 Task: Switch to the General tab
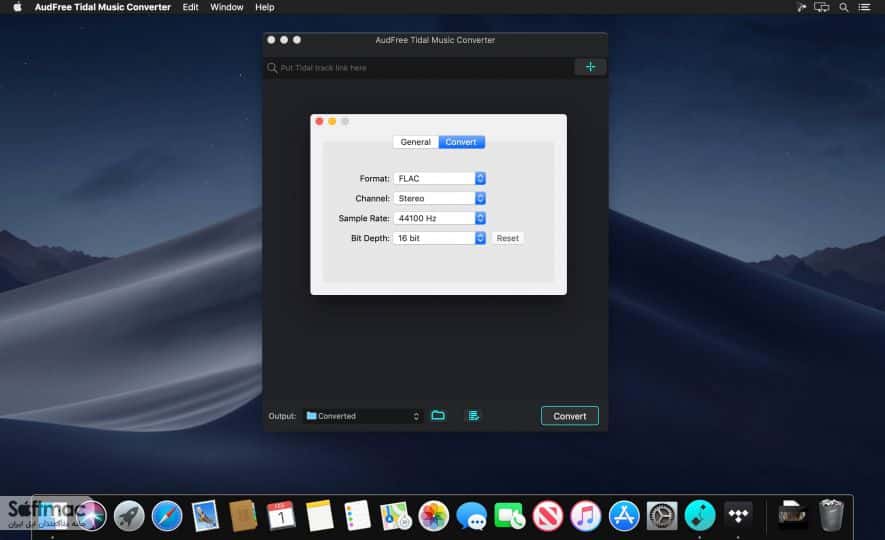[x=415, y=142]
